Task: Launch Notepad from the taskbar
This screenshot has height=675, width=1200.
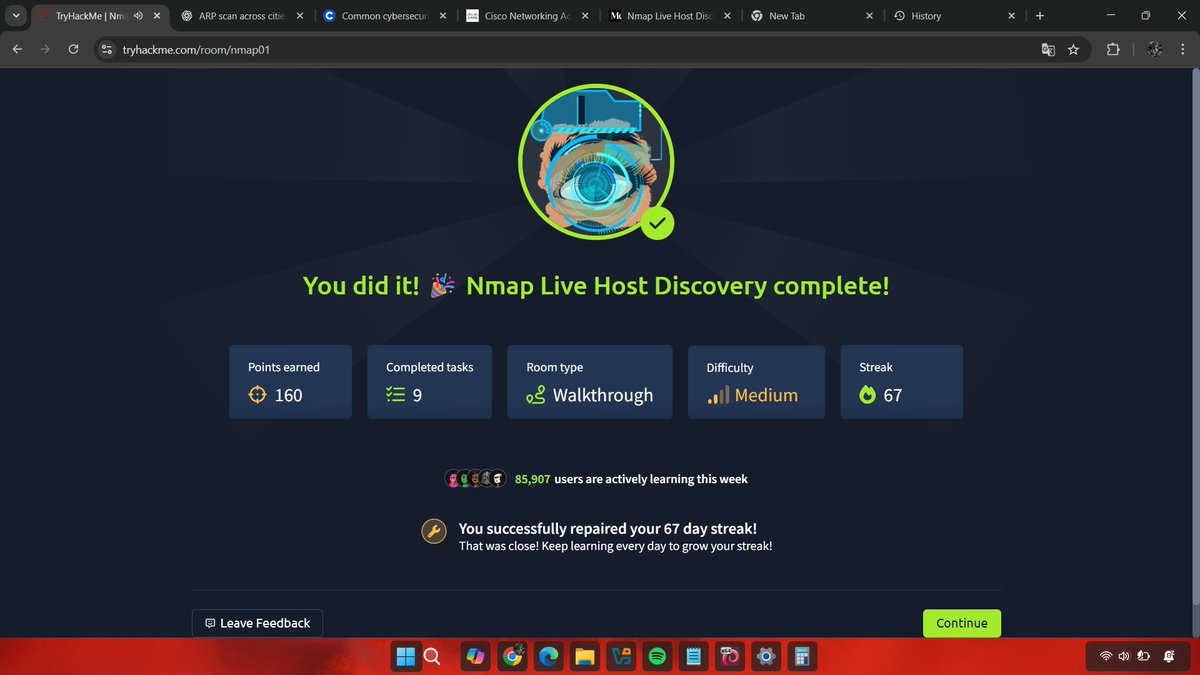Action: tap(693, 656)
